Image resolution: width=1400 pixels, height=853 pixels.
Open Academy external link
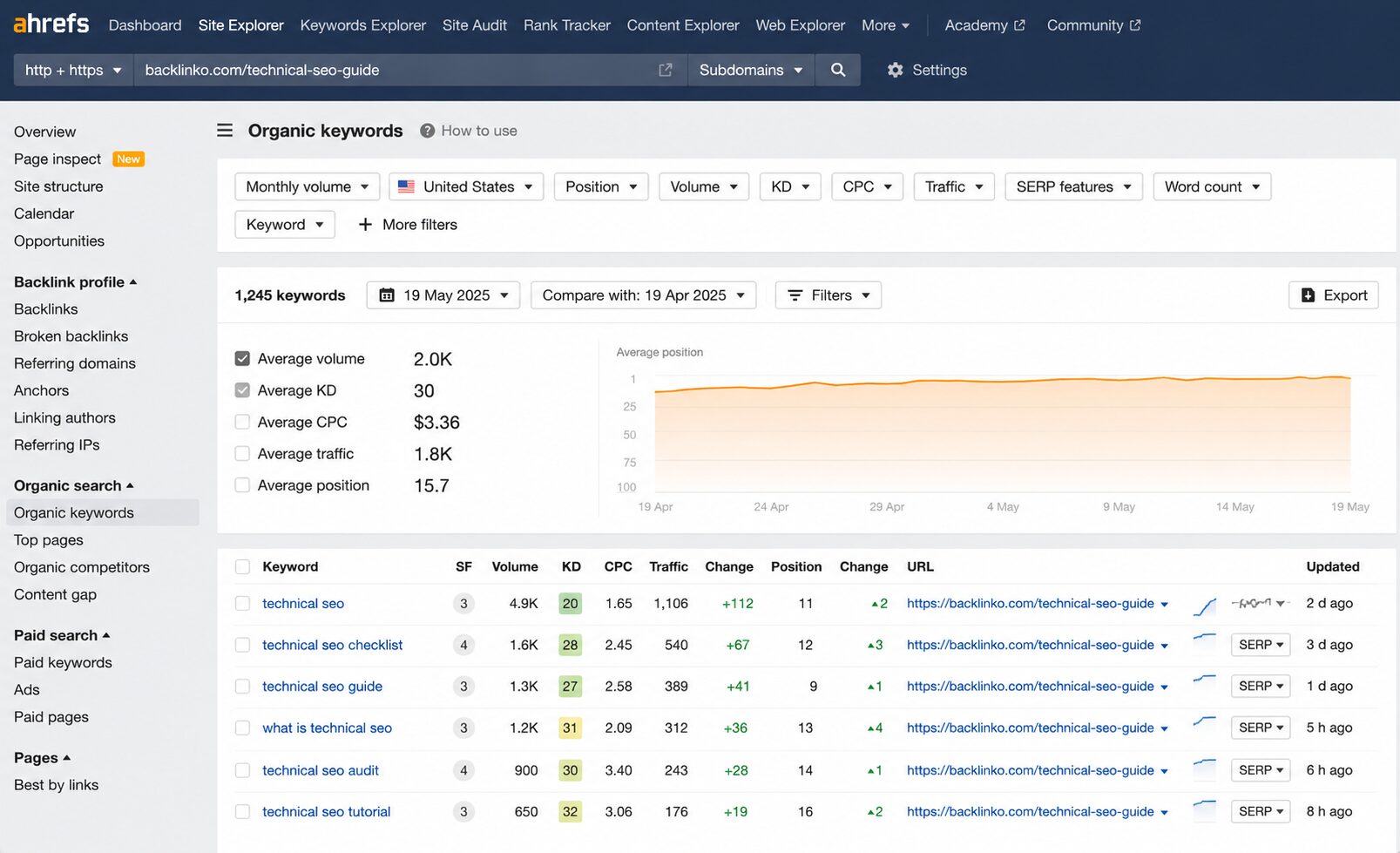(x=984, y=25)
